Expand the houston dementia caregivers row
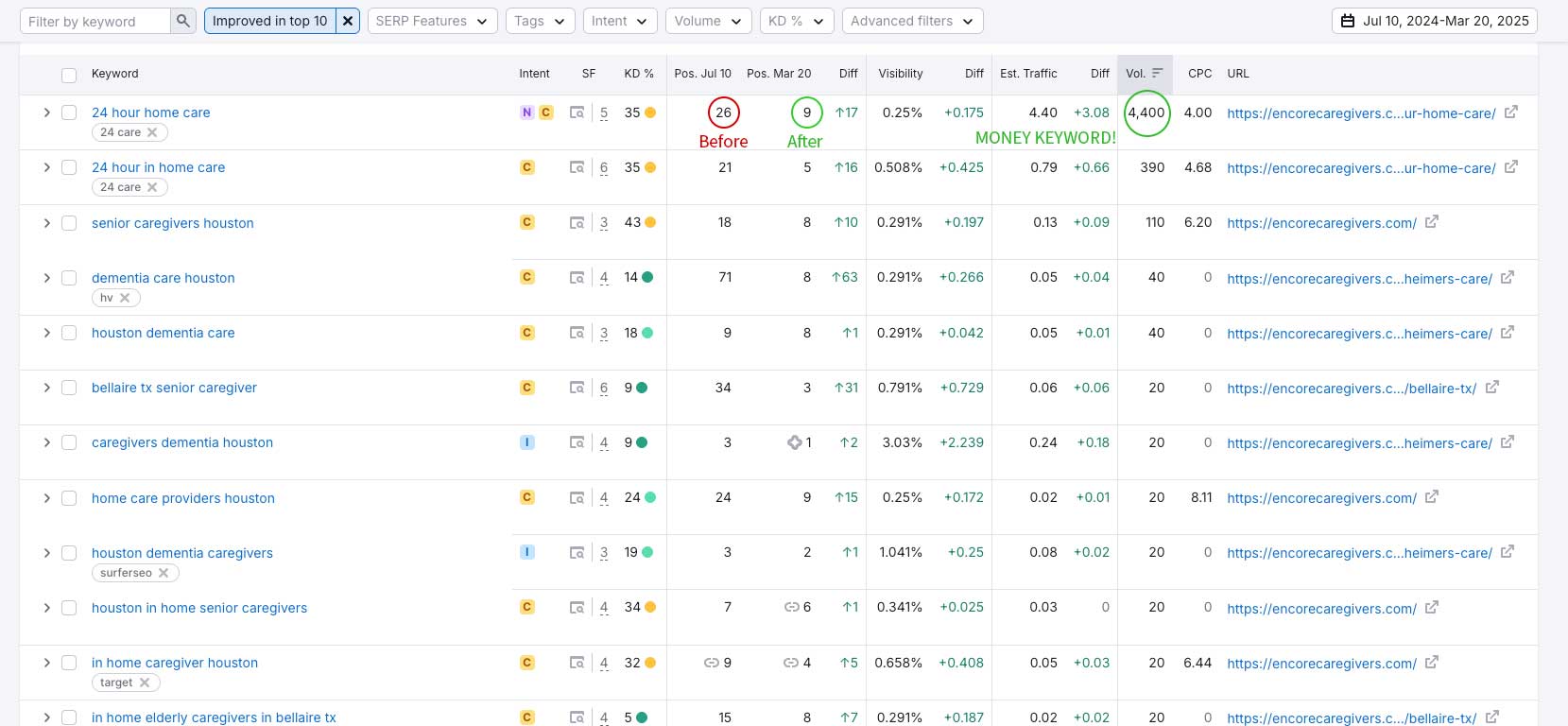 [46, 553]
